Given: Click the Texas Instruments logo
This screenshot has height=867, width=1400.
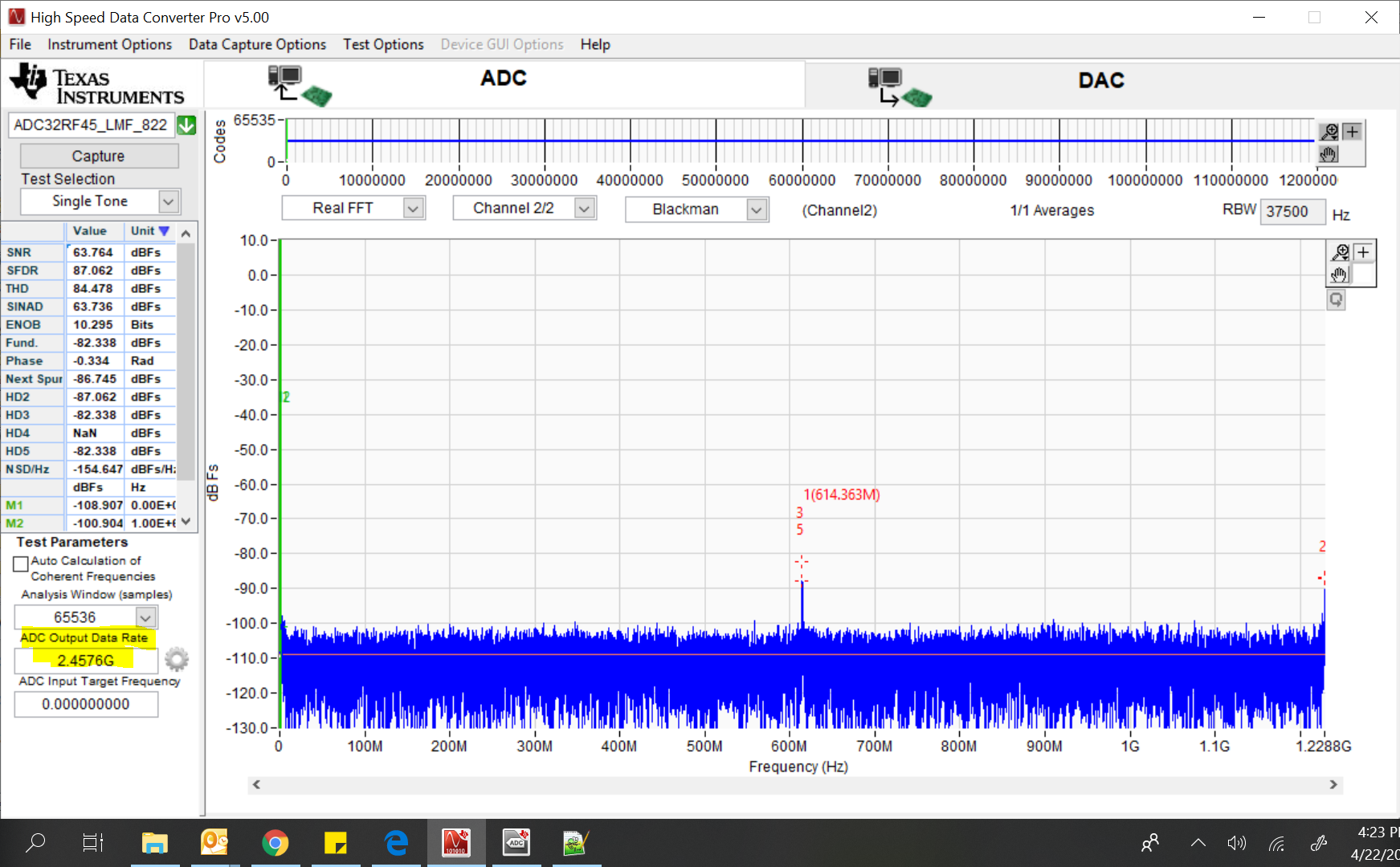Looking at the screenshot, I should [97, 84].
